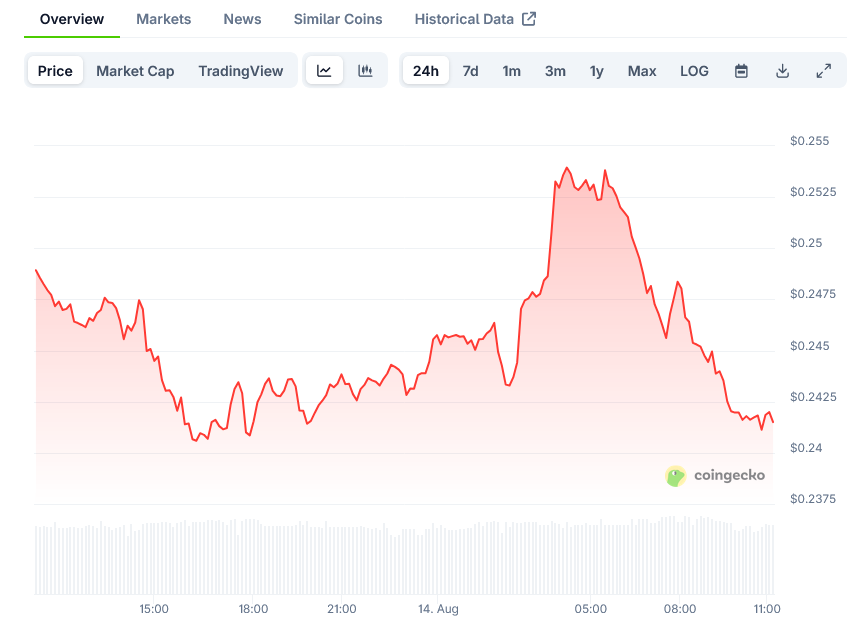
Task: Select the Max time range
Action: click(642, 71)
